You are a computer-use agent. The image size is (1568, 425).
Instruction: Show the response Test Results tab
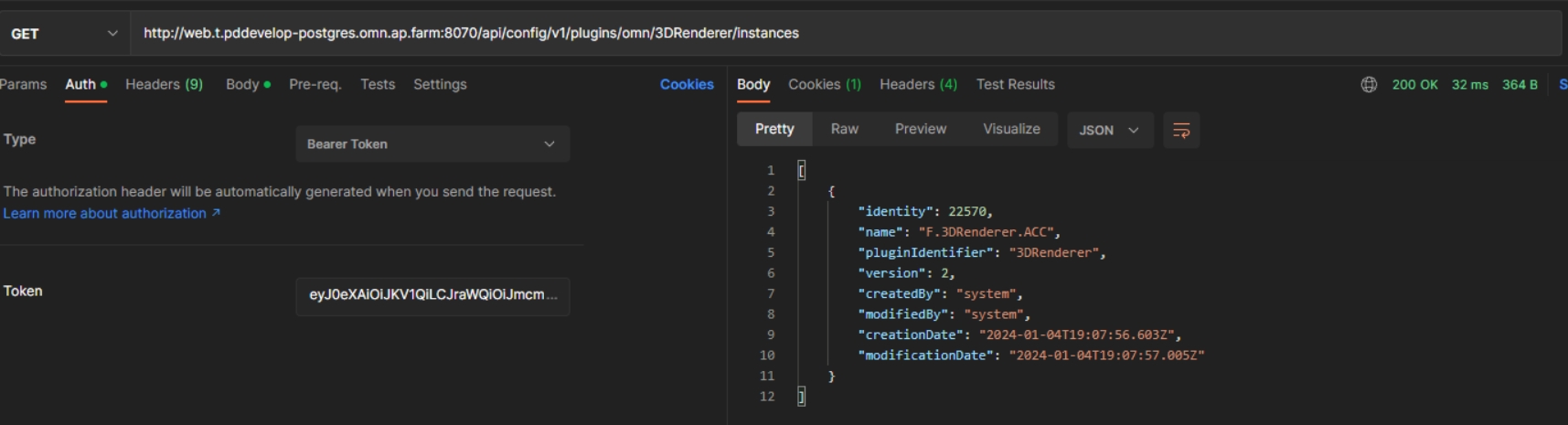1015,84
